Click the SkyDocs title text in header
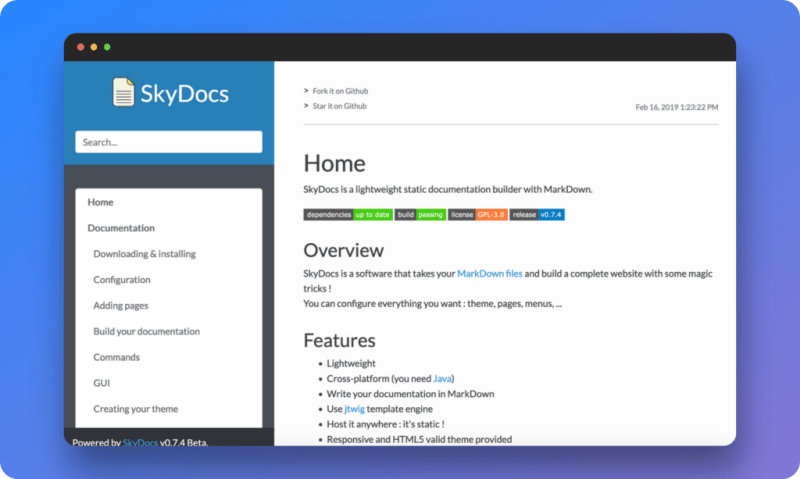Screen dimensions: 800x479 click(x=184, y=94)
